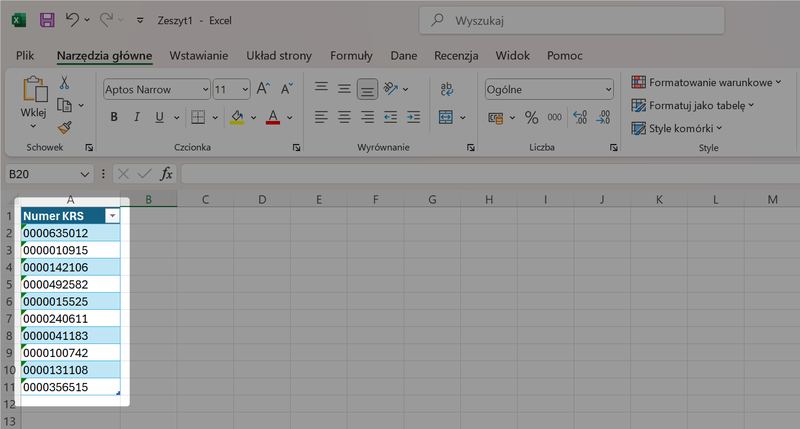
Task: Decrease indent
Action: click(x=390, y=117)
